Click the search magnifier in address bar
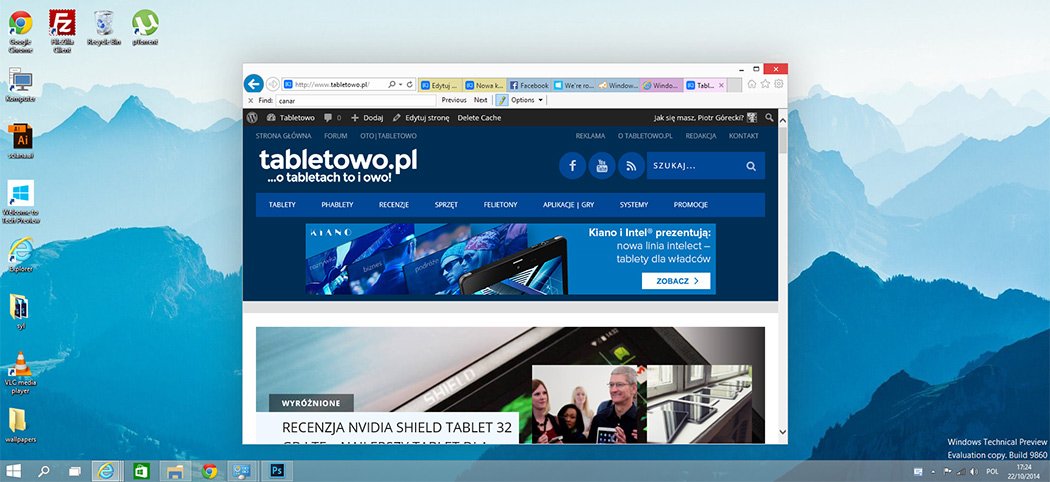Screen dimensions: 1050x482 [392, 85]
